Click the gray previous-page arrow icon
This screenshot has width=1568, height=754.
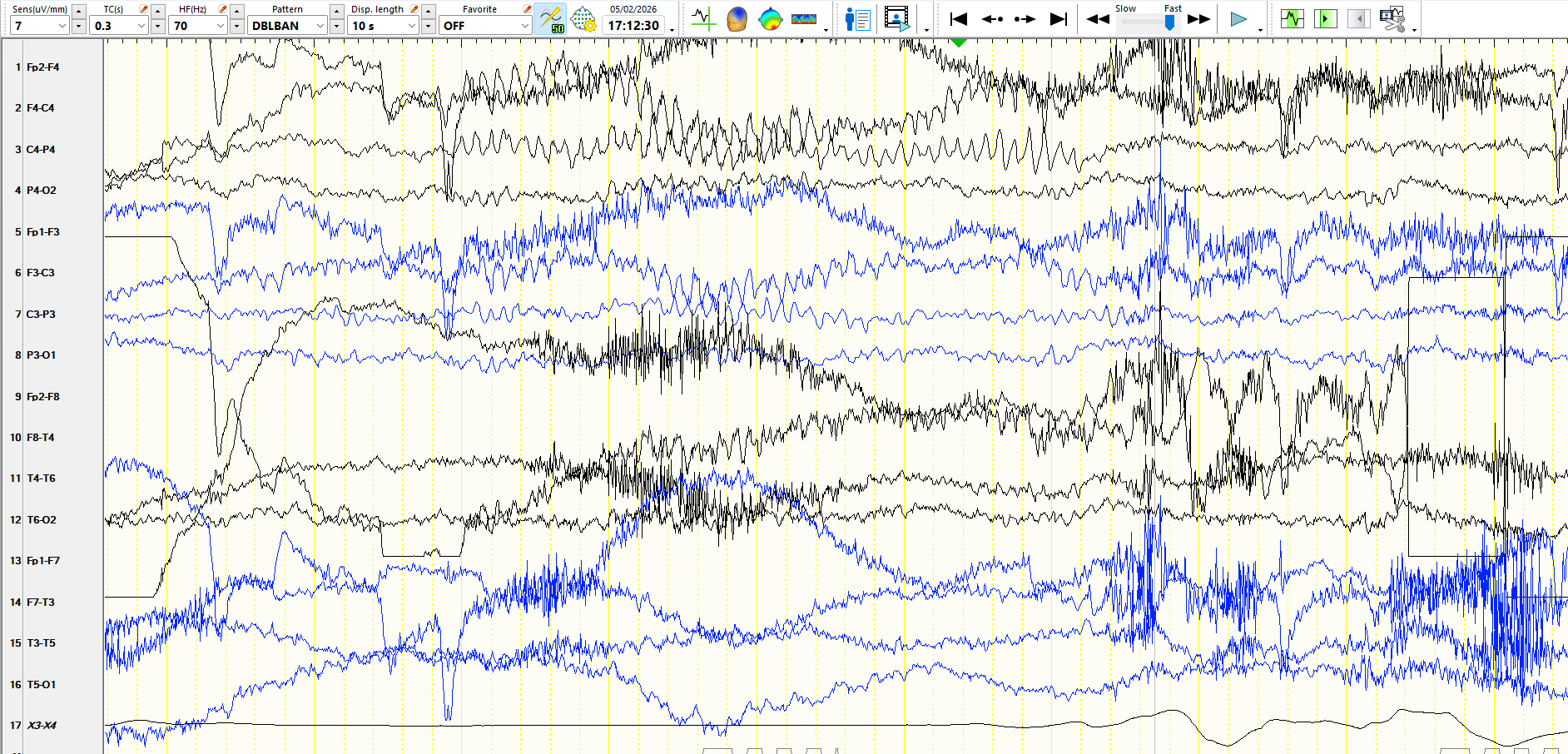[x=1358, y=18]
